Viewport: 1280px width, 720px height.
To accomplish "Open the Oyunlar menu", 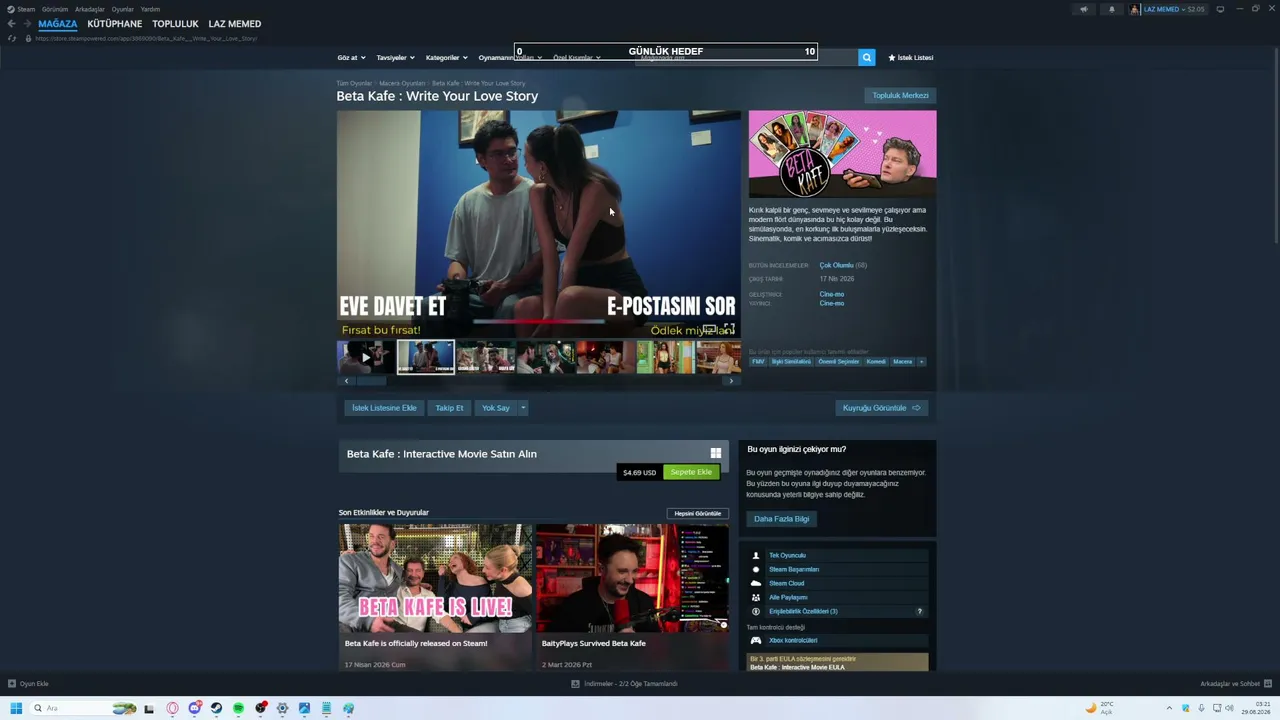I will click(123, 9).
